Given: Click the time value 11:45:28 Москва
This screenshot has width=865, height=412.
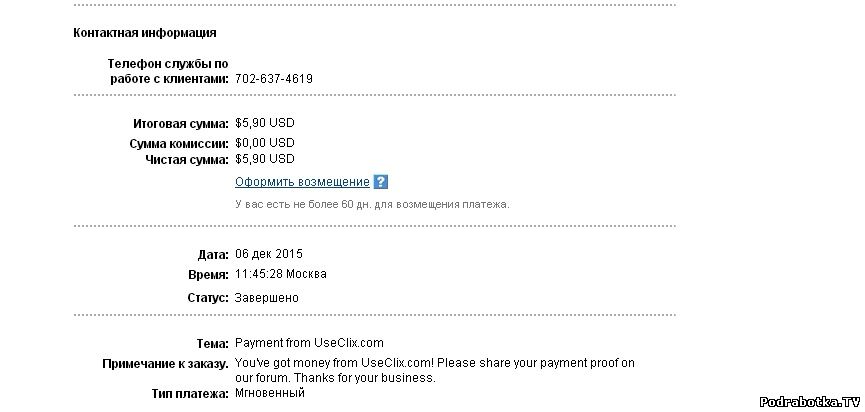Looking at the screenshot, I should click(280, 274).
